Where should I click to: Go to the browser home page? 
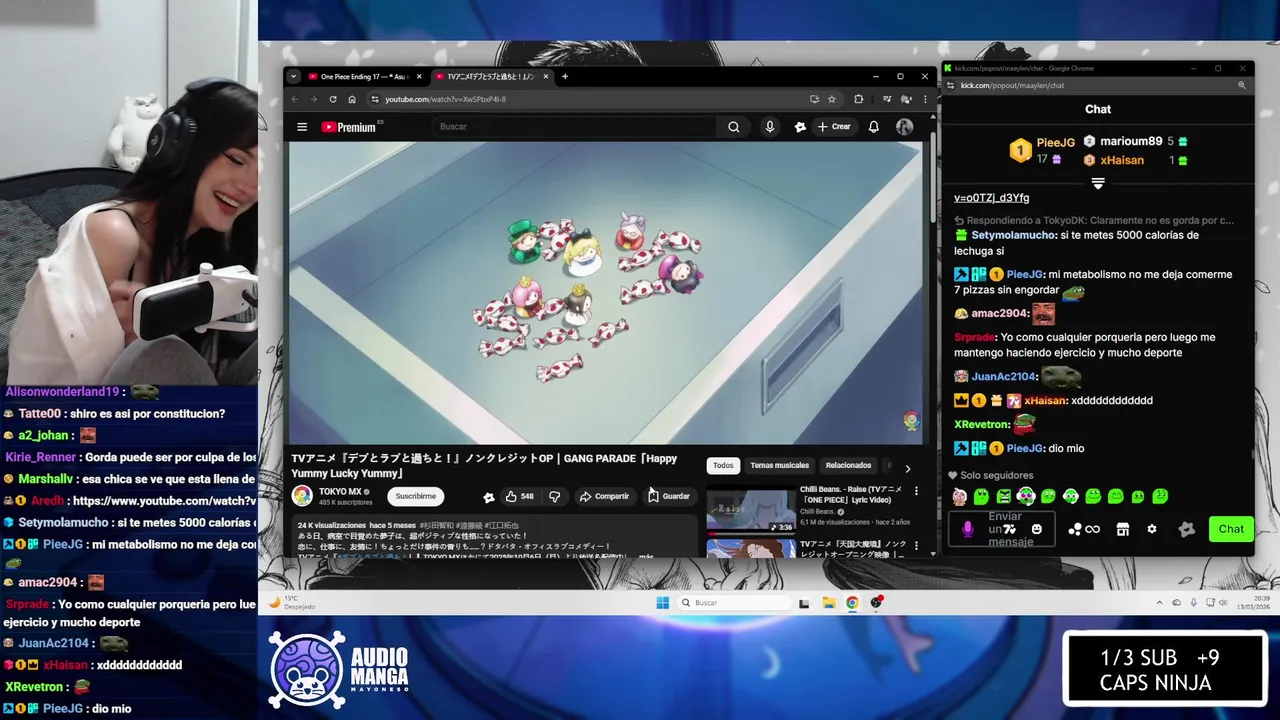352,99
